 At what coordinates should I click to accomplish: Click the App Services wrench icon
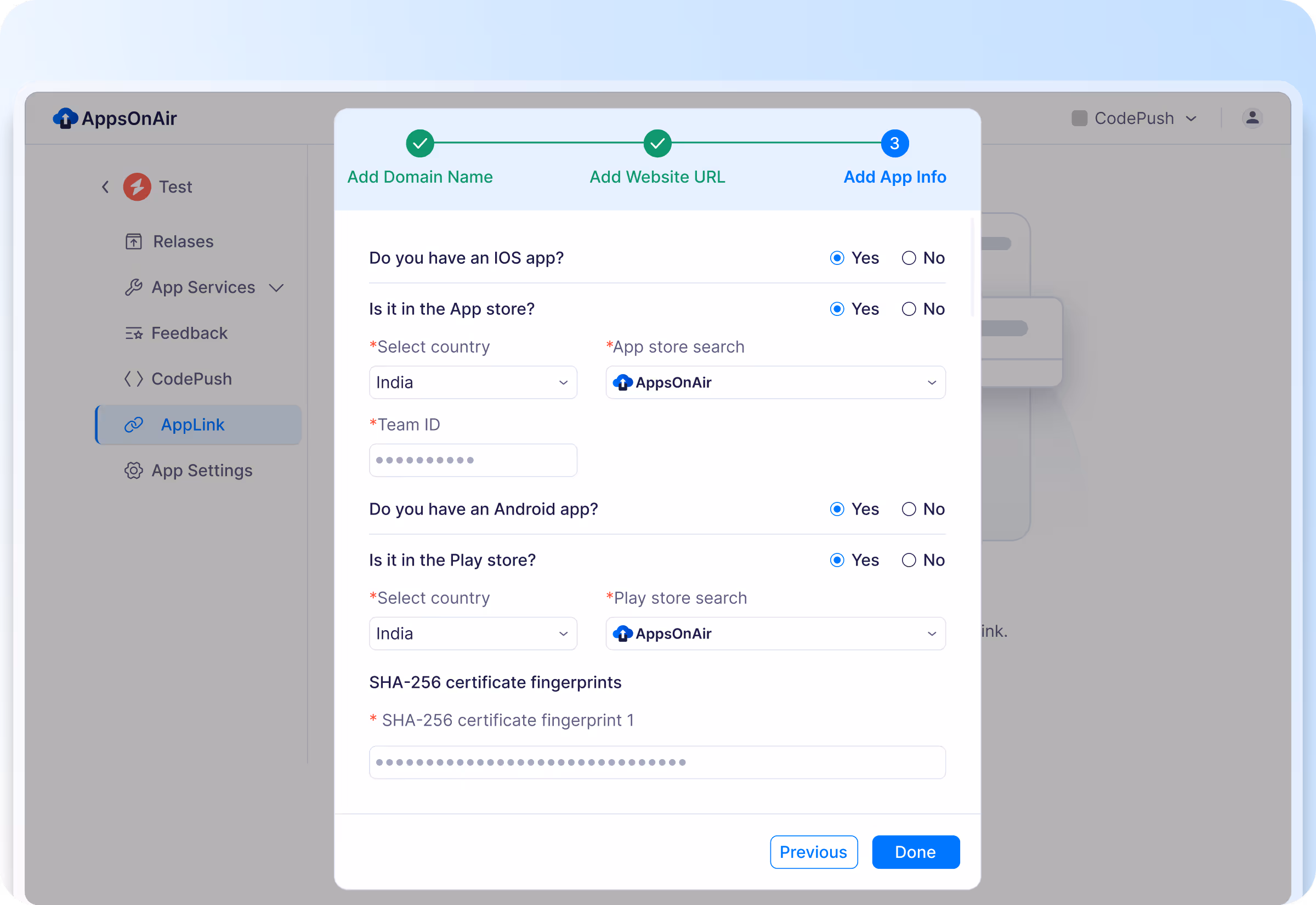(x=133, y=287)
